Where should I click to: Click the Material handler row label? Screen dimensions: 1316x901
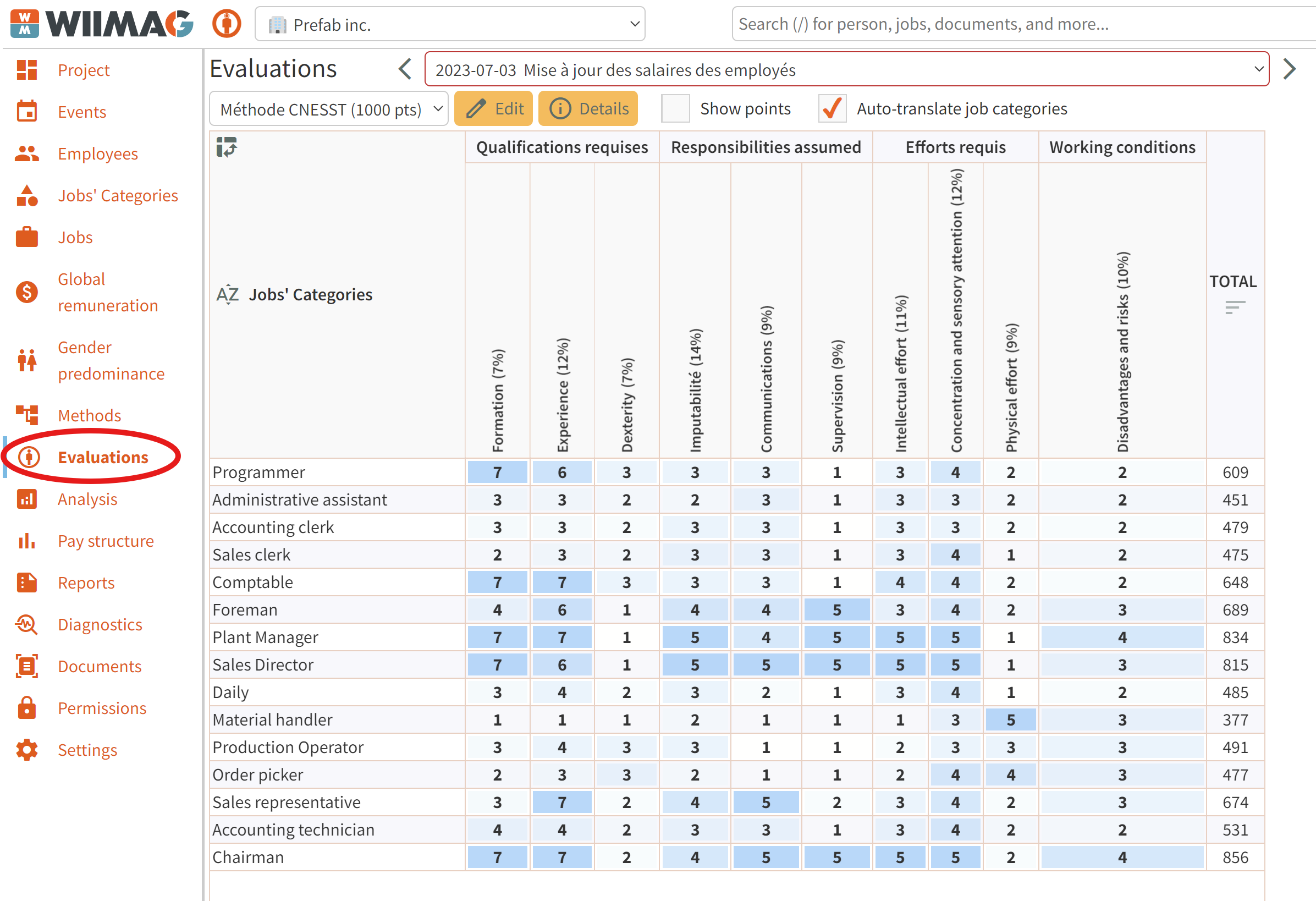272,719
